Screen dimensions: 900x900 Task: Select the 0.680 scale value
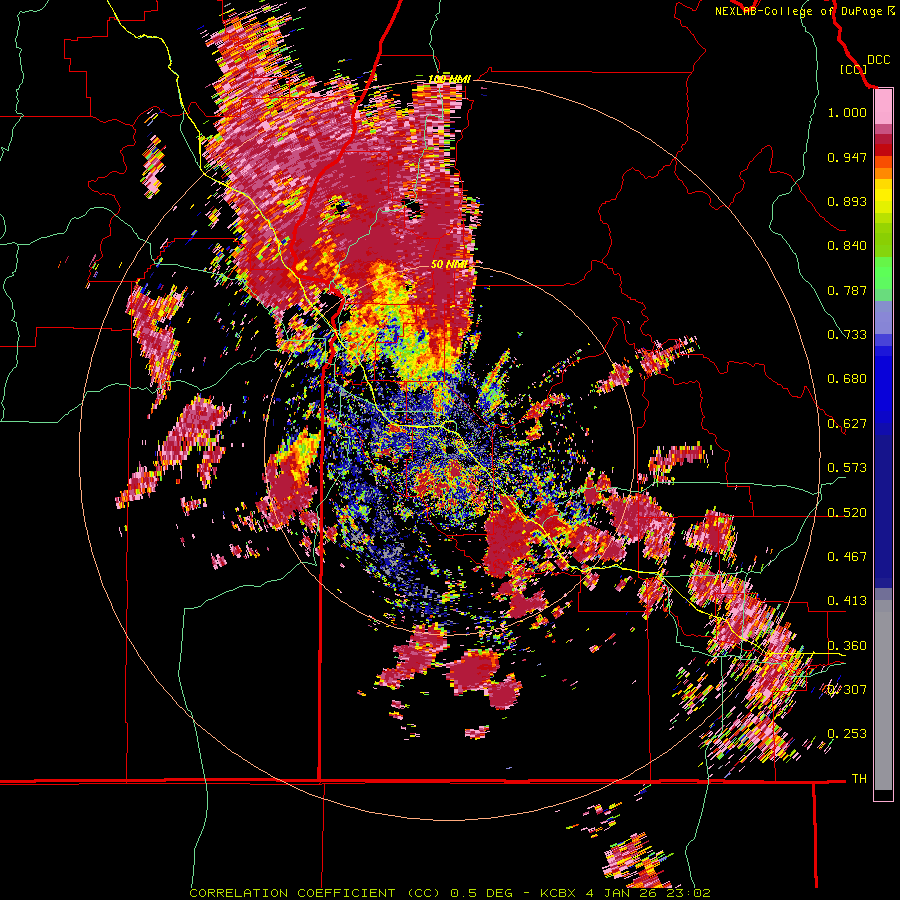(x=847, y=379)
